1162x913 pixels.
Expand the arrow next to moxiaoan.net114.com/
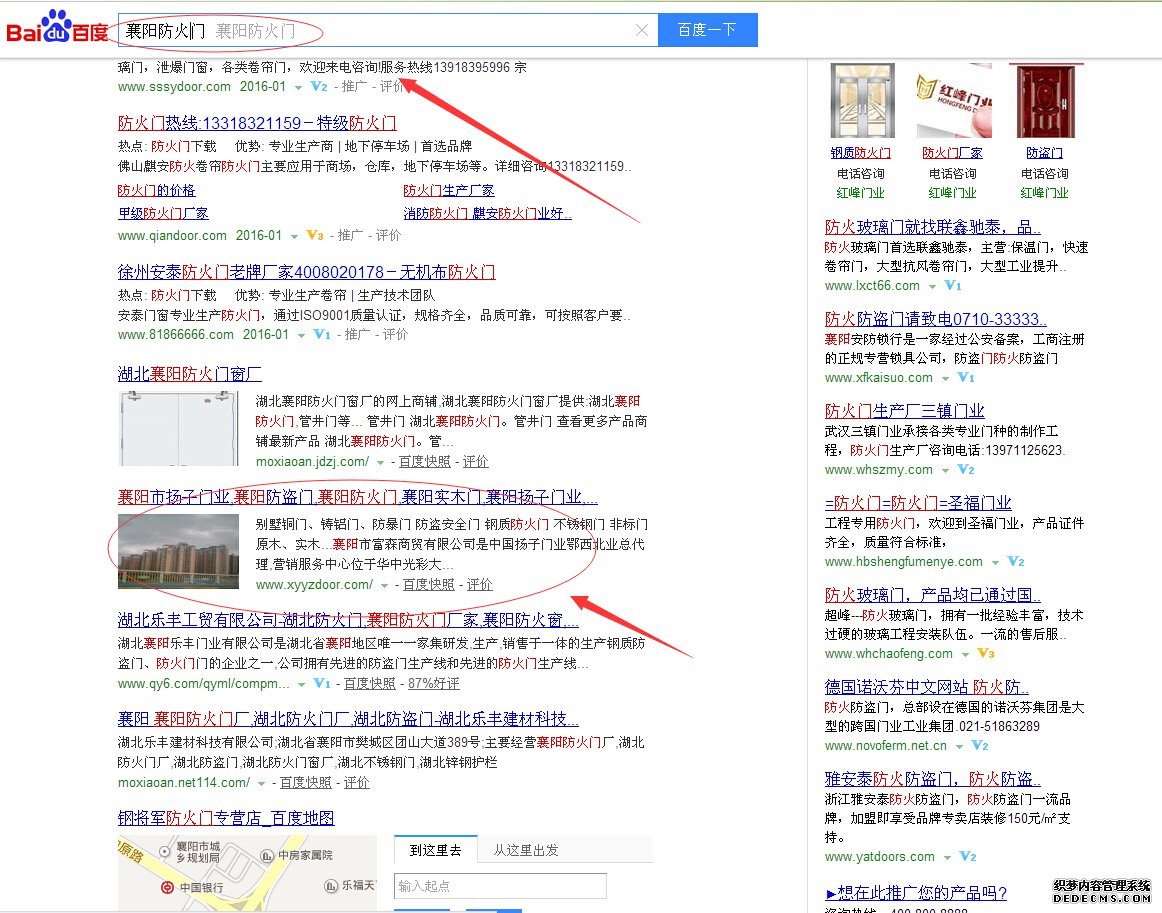click(261, 783)
